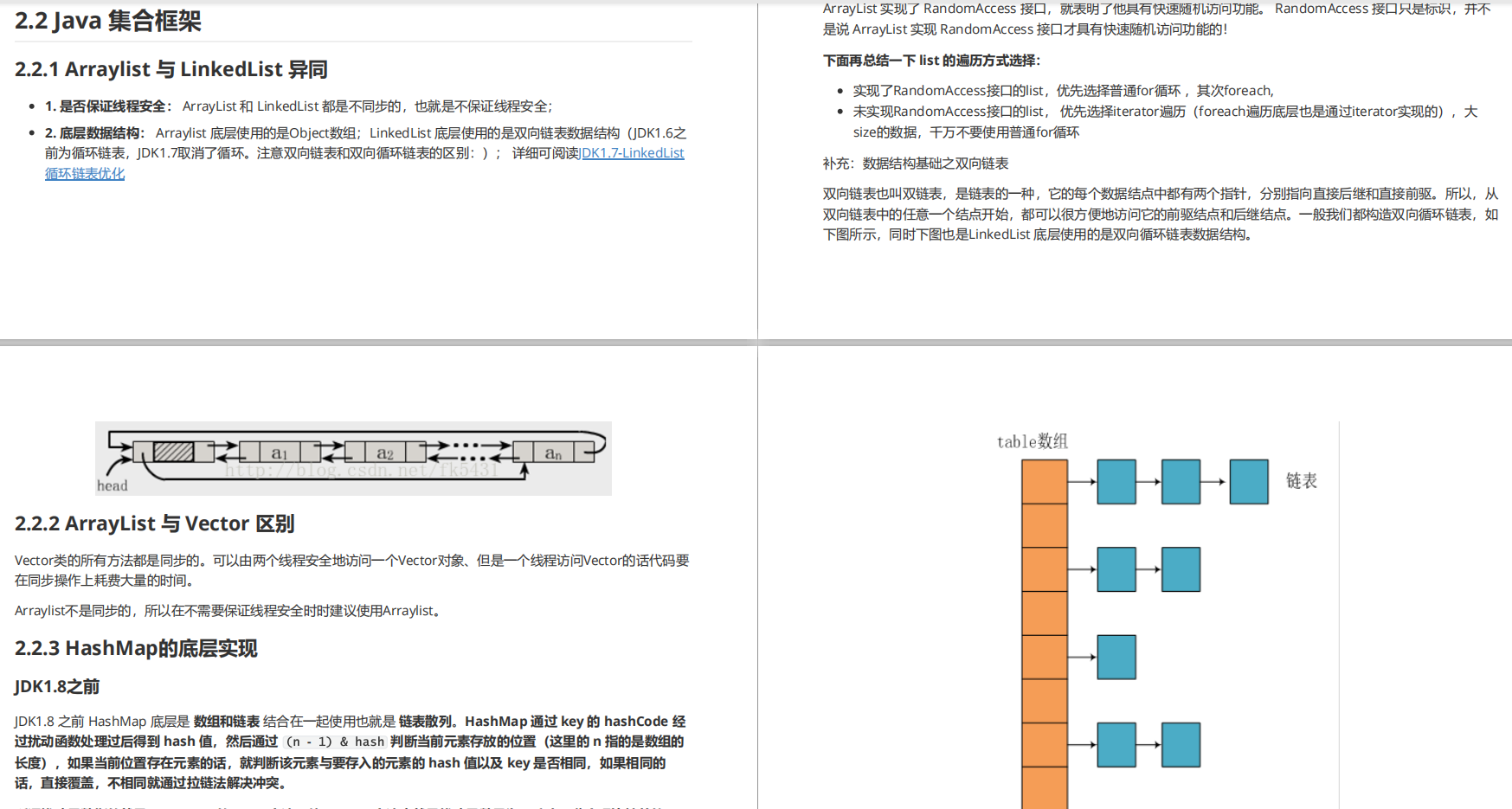Click bold label "1. 是否保证线程安全"

[105, 106]
